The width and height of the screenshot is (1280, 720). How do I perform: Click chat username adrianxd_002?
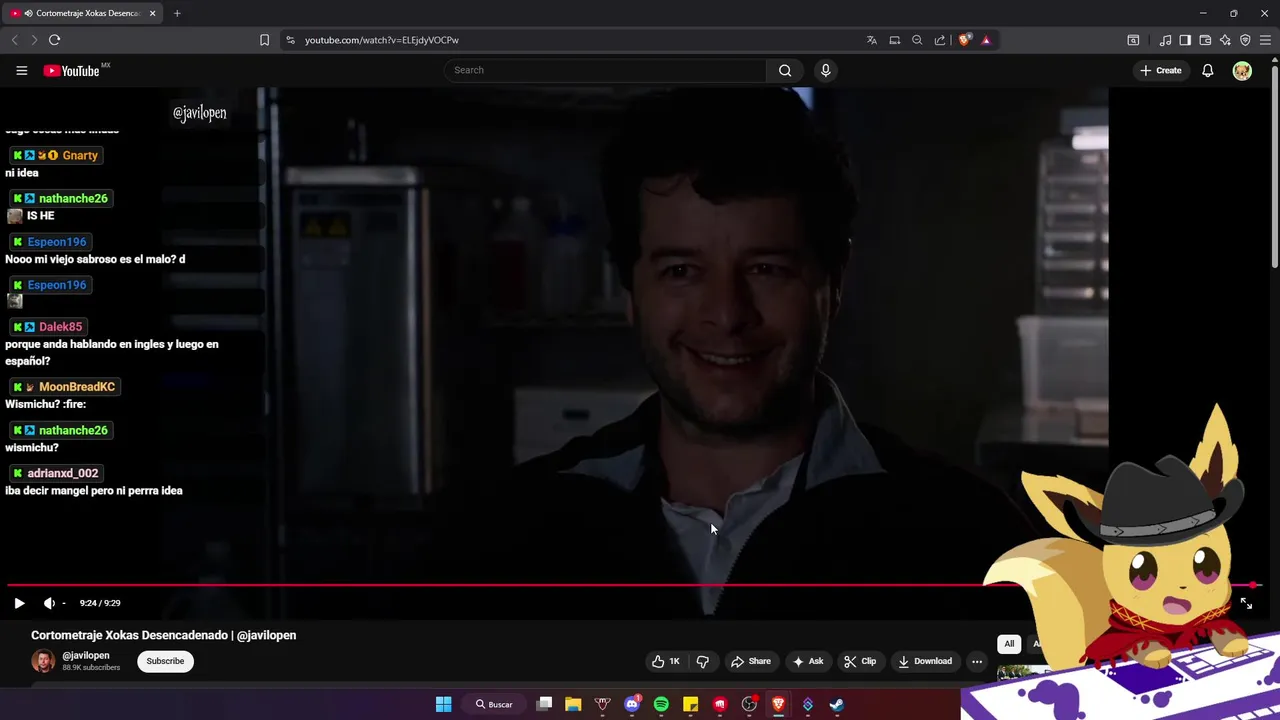(x=63, y=473)
